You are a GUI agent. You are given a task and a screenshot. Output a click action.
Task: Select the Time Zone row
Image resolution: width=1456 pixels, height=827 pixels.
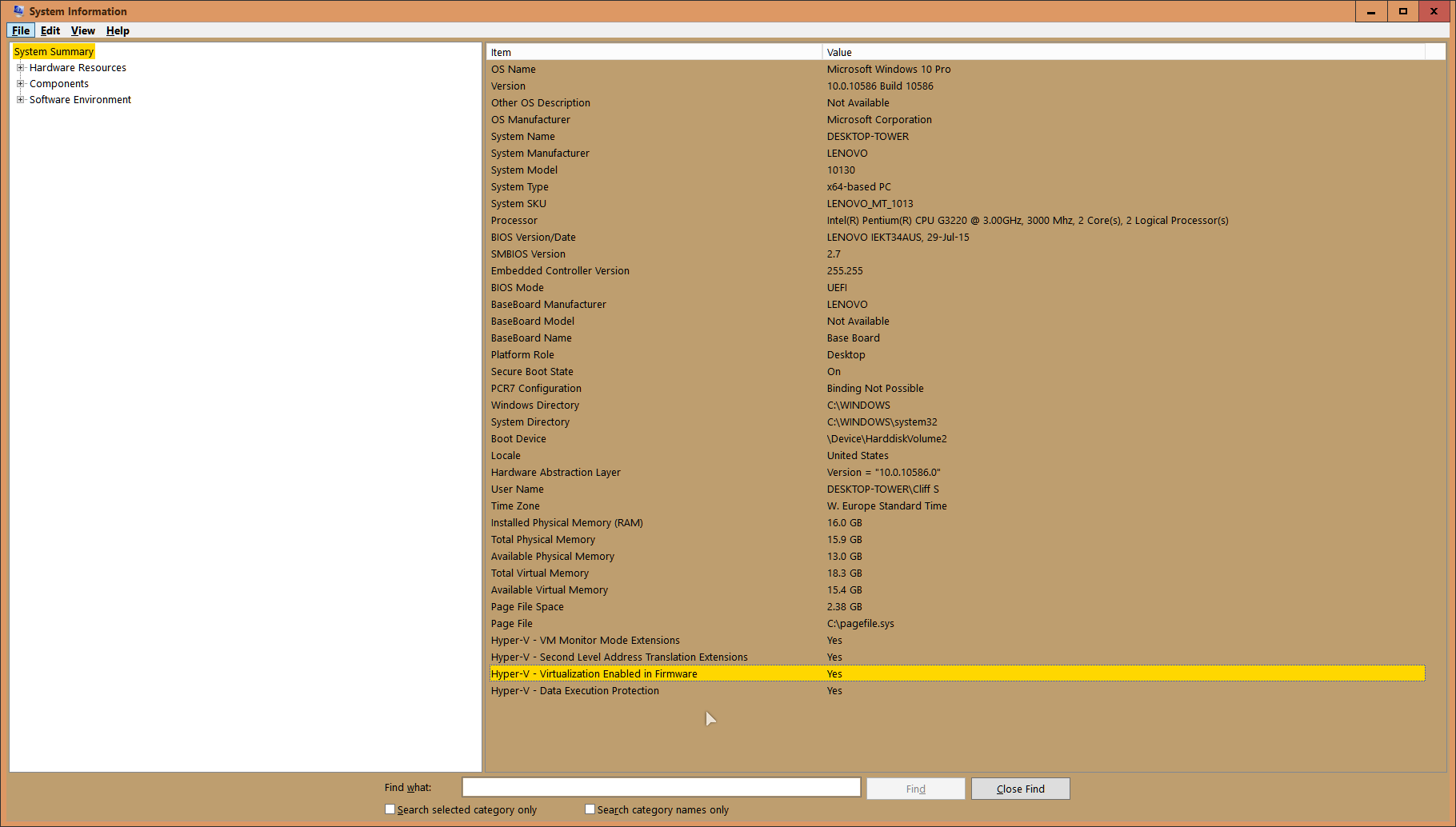click(957, 505)
